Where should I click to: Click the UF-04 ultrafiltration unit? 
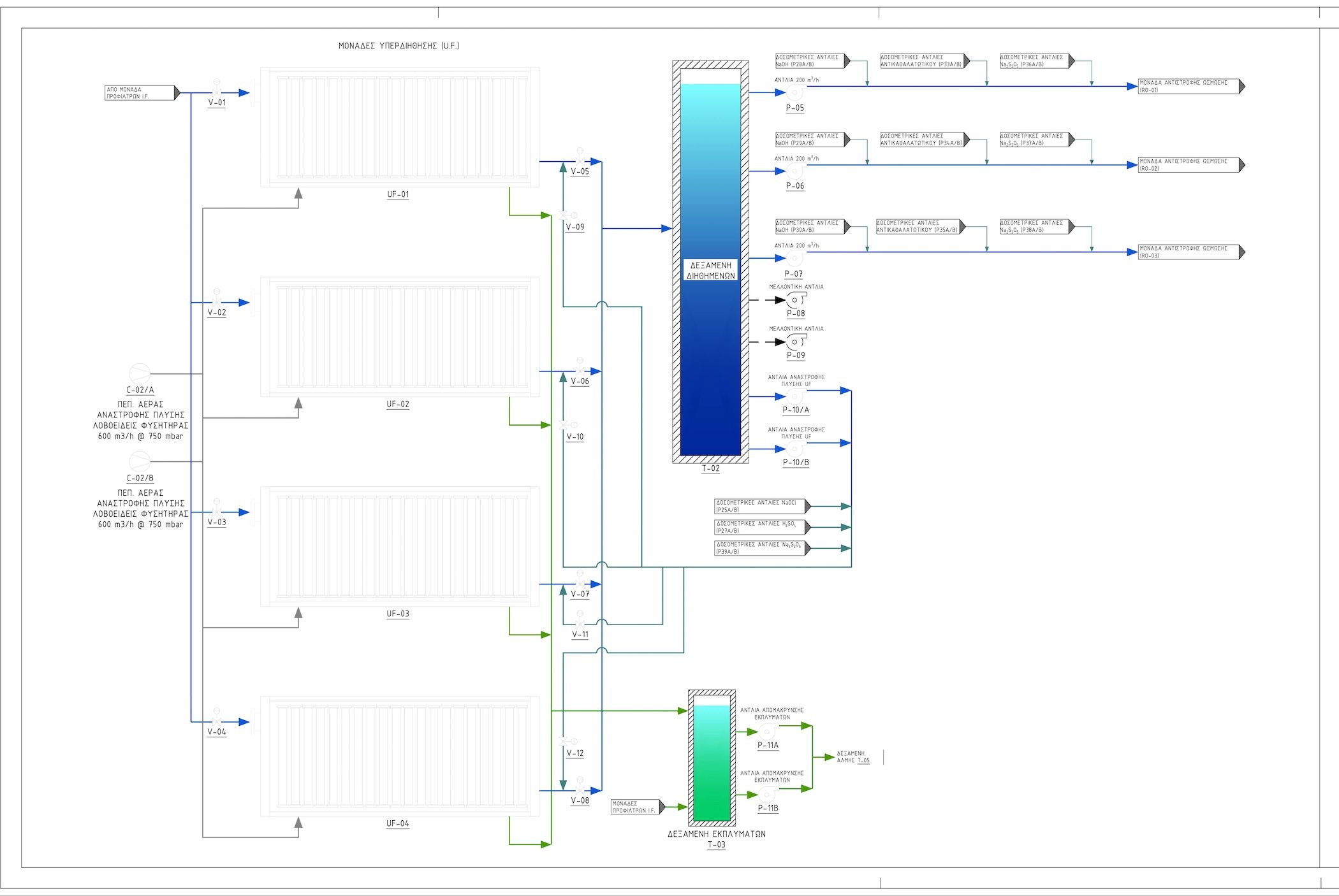(400, 756)
